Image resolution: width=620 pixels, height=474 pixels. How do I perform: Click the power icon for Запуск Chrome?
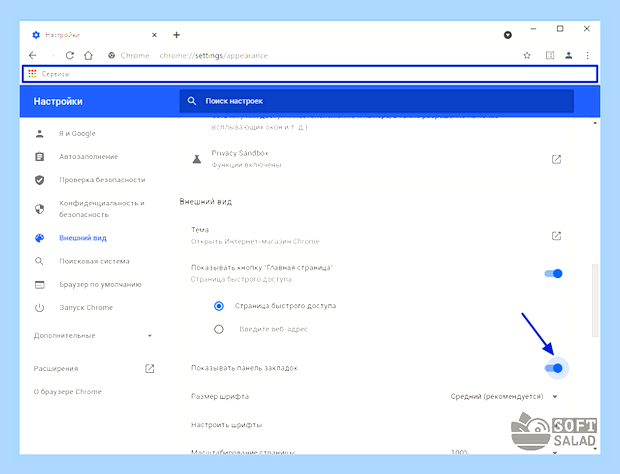point(40,308)
